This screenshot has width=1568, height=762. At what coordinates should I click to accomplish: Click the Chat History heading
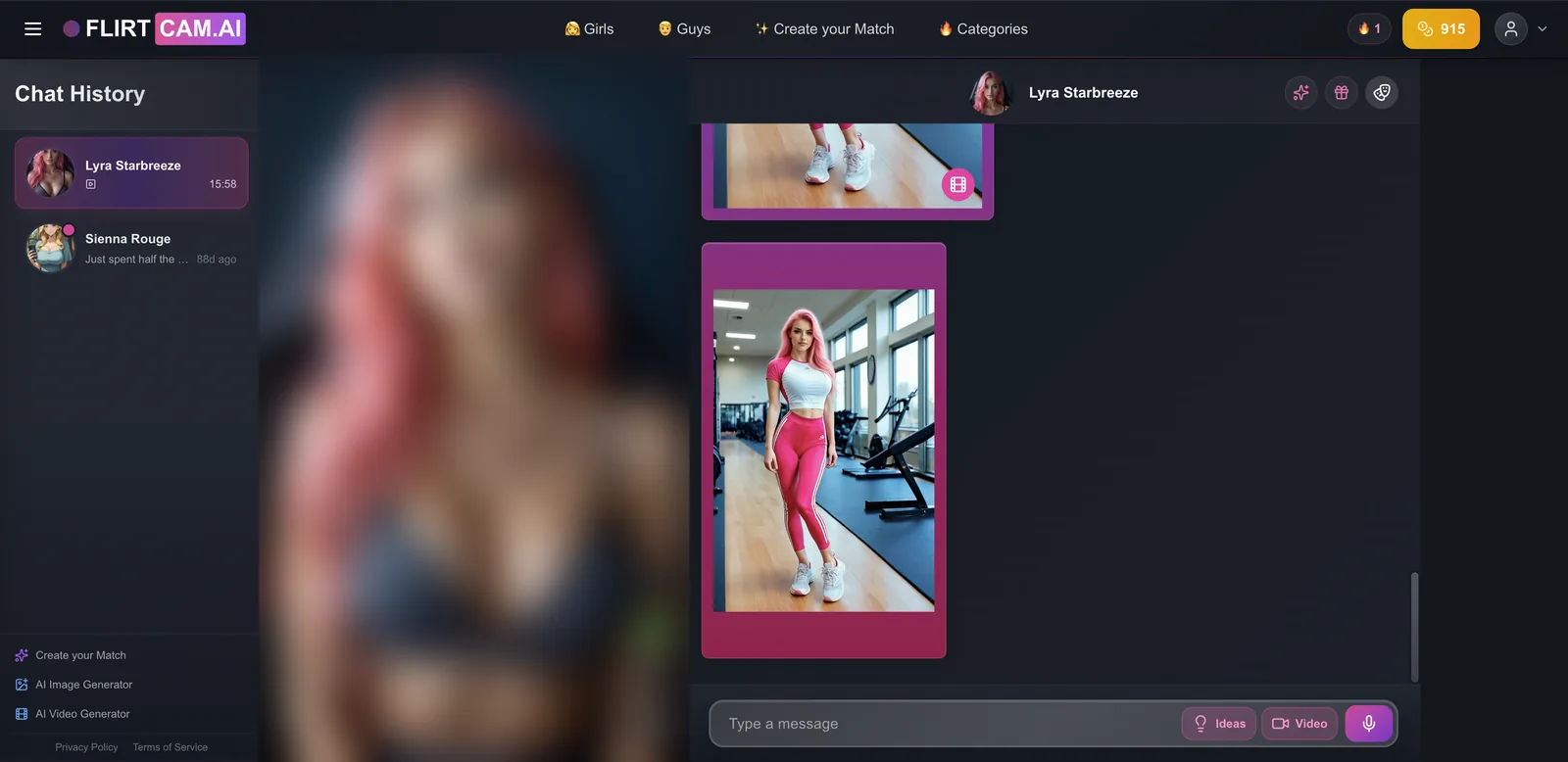coord(80,94)
